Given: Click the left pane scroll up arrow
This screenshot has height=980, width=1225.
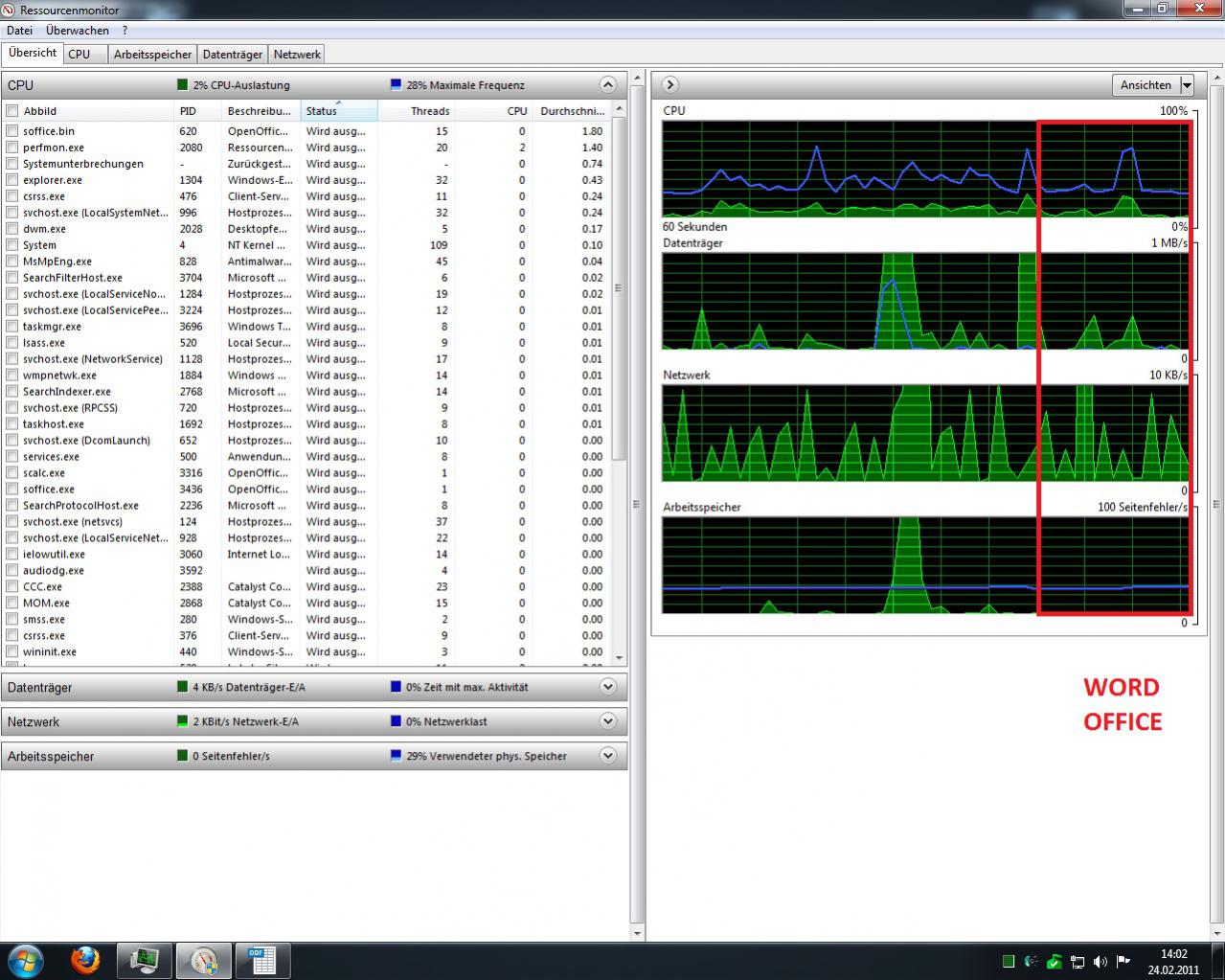Looking at the screenshot, I should pyautogui.click(x=638, y=78).
